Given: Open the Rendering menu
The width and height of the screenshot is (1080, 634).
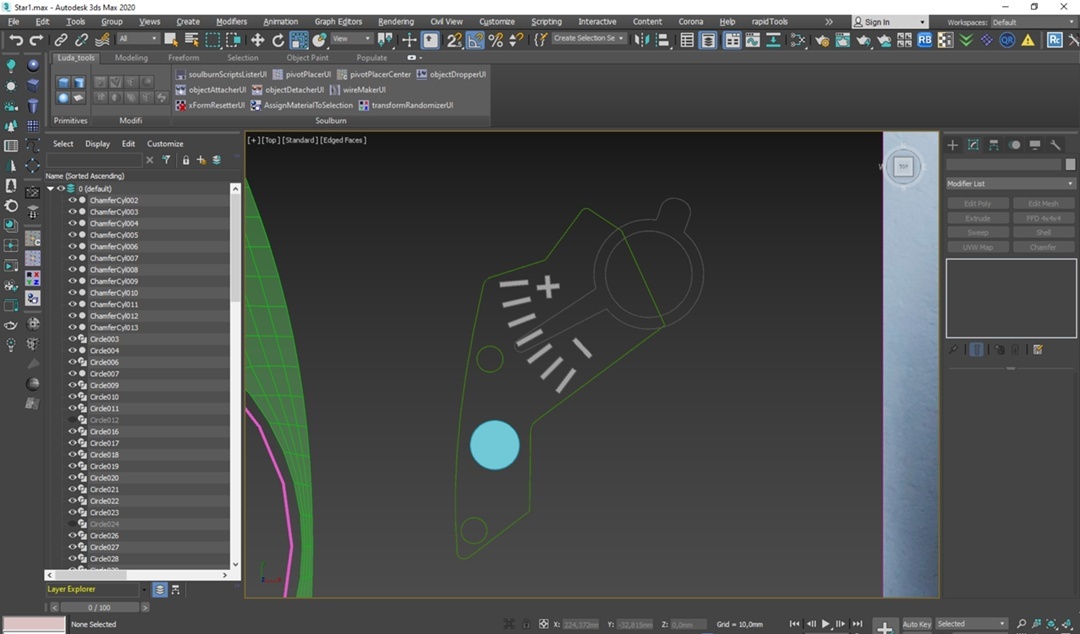Looking at the screenshot, I should pyautogui.click(x=396, y=22).
